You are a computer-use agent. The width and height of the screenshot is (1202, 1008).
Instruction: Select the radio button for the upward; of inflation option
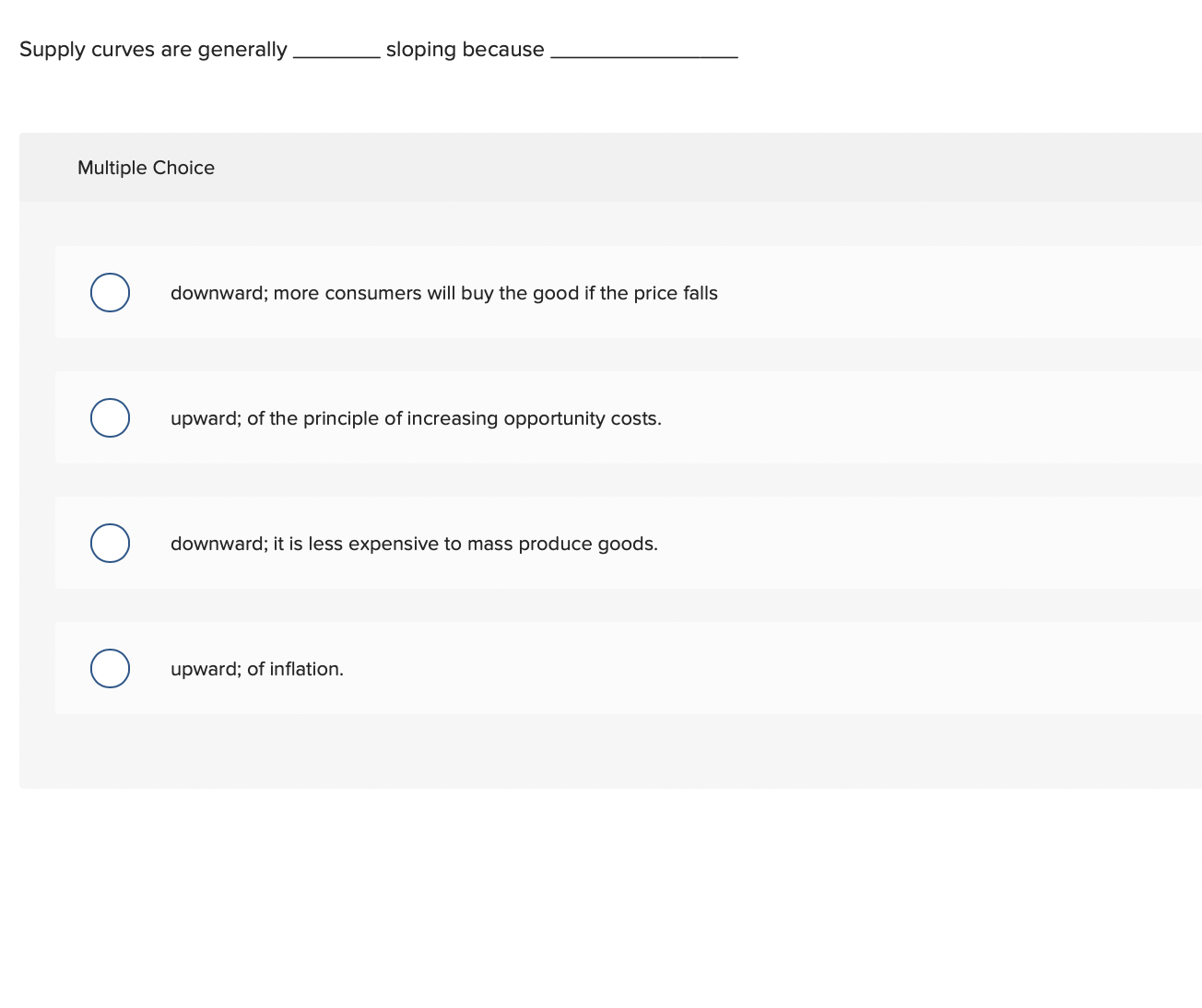coord(110,668)
